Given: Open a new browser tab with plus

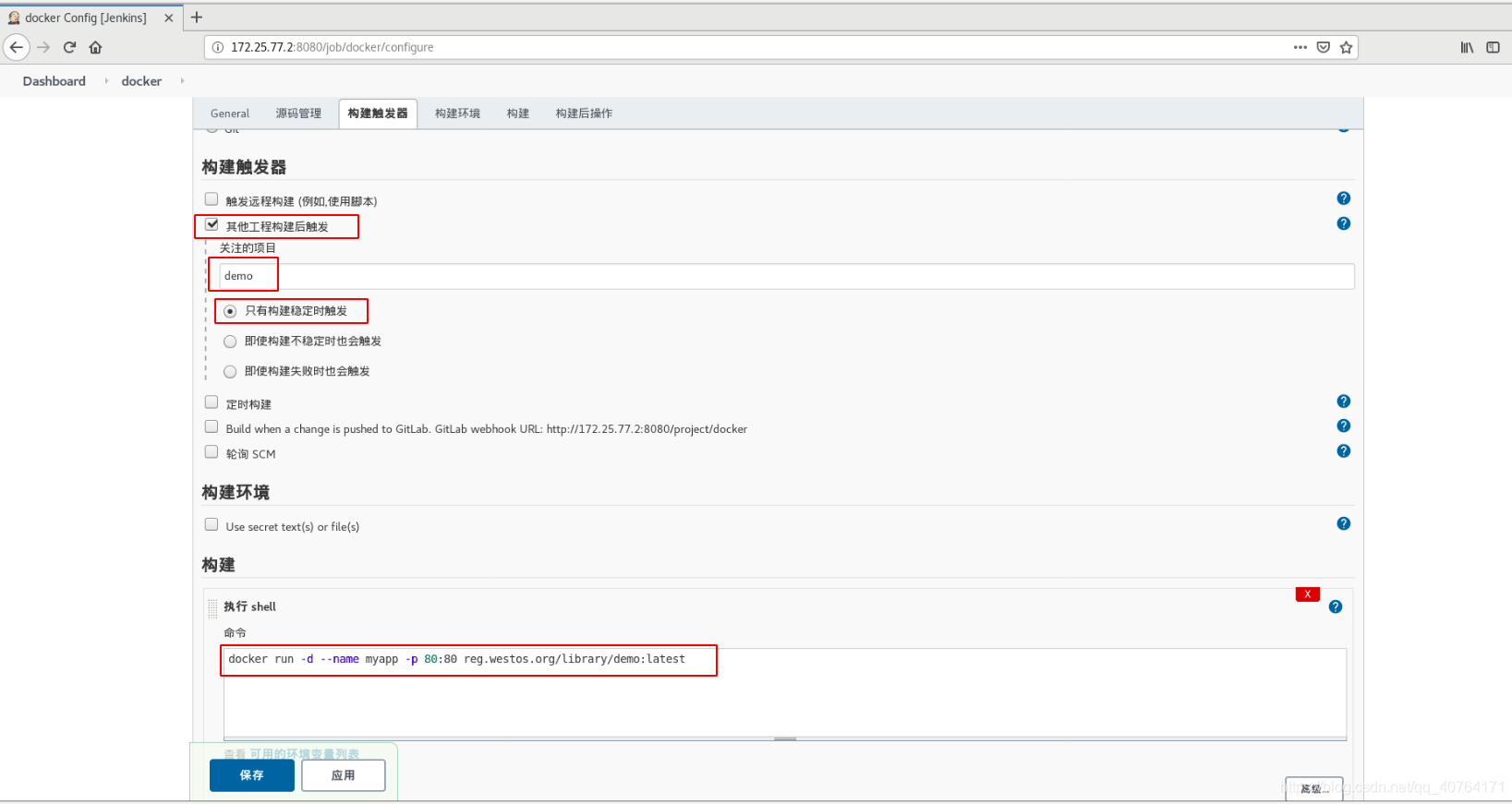Looking at the screenshot, I should click(197, 18).
